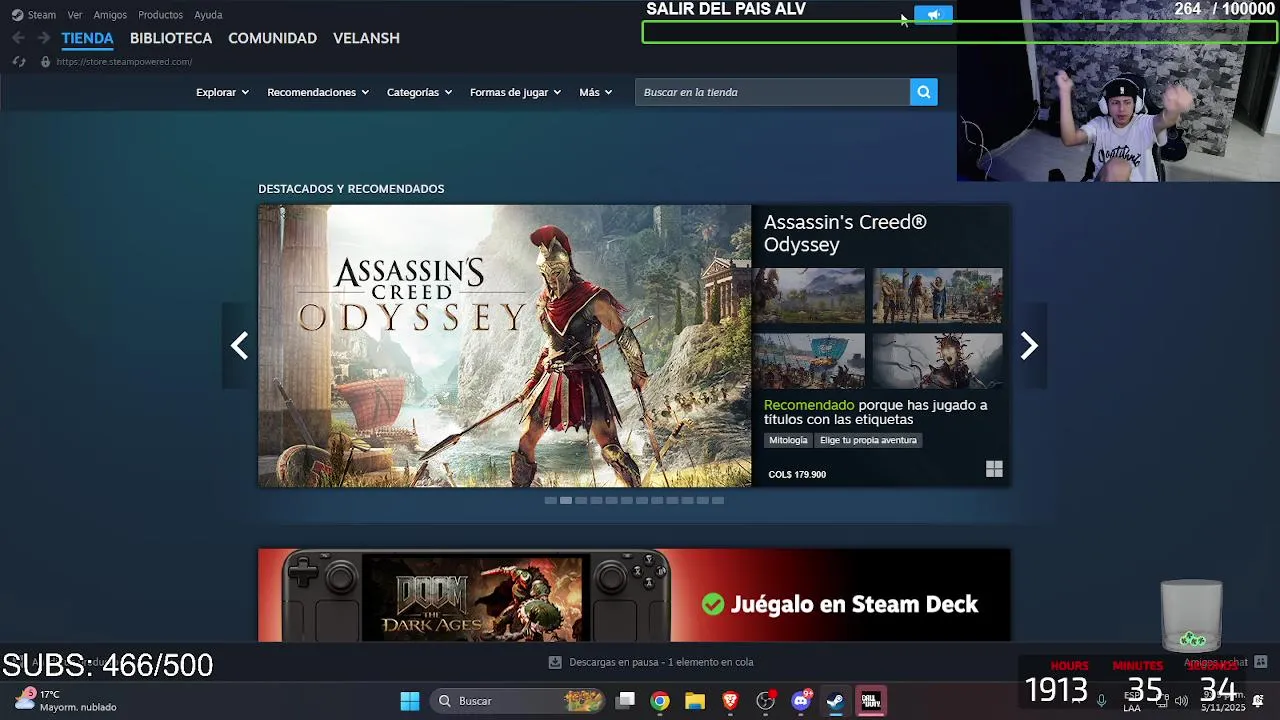Open the friends and chat icon
1280x720 pixels.
pyautogui.click(x=1260, y=662)
